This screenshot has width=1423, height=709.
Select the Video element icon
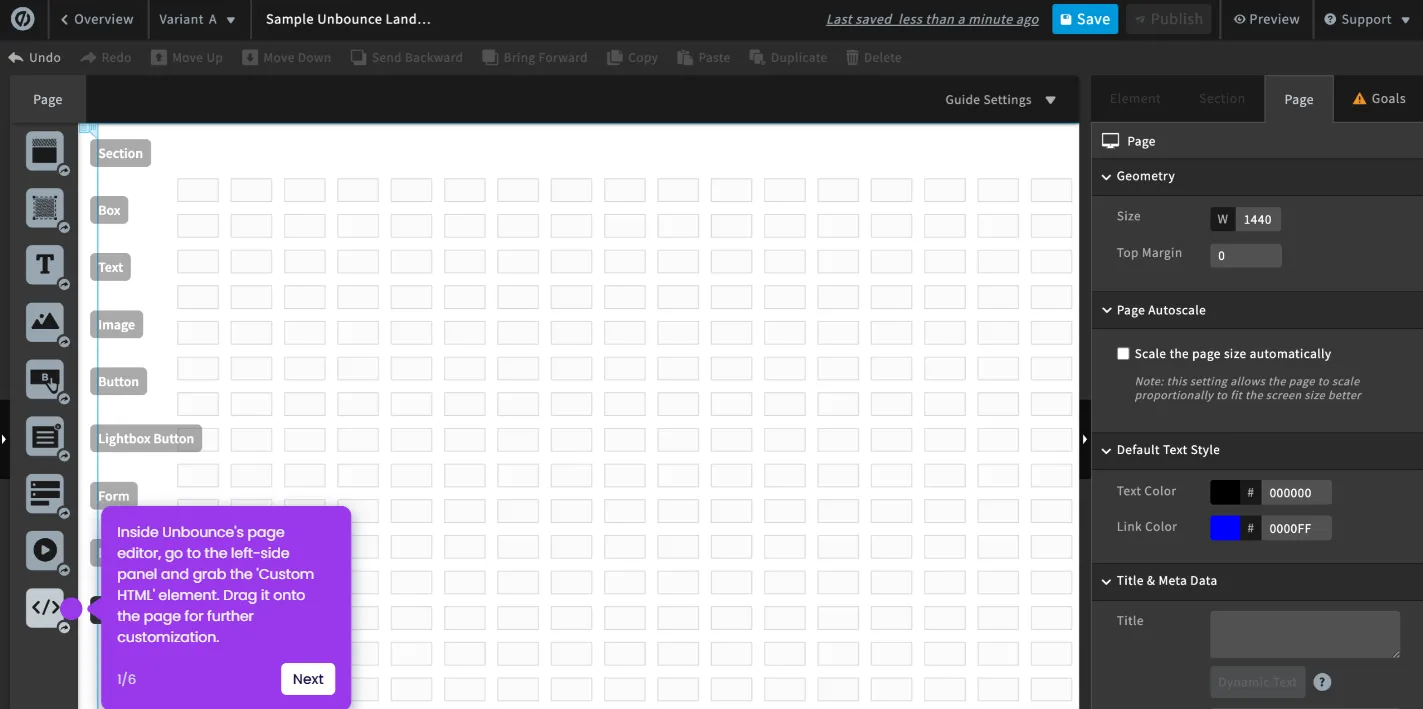click(45, 550)
